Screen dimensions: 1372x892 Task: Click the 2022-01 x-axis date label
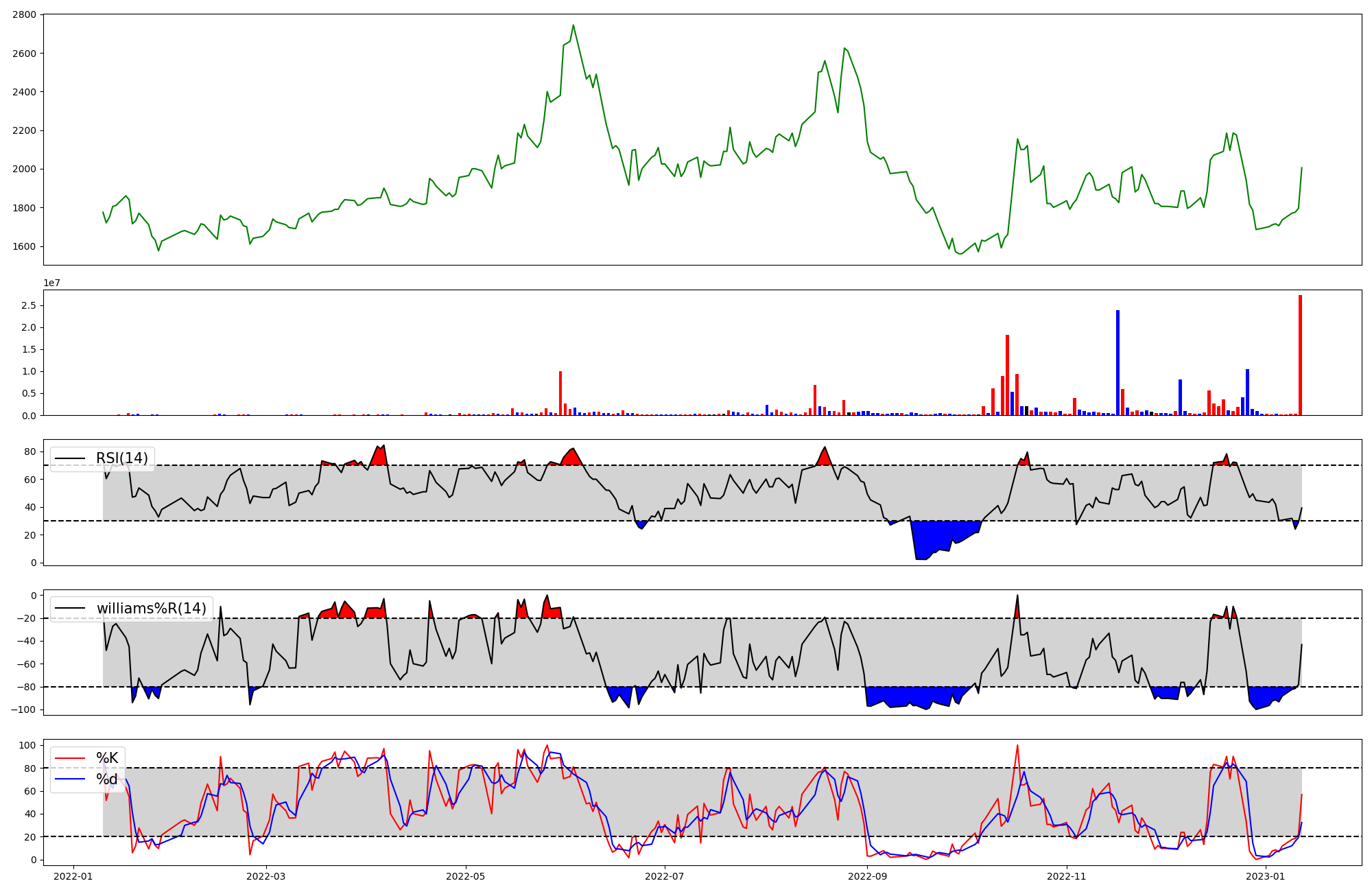pos(73,876)
